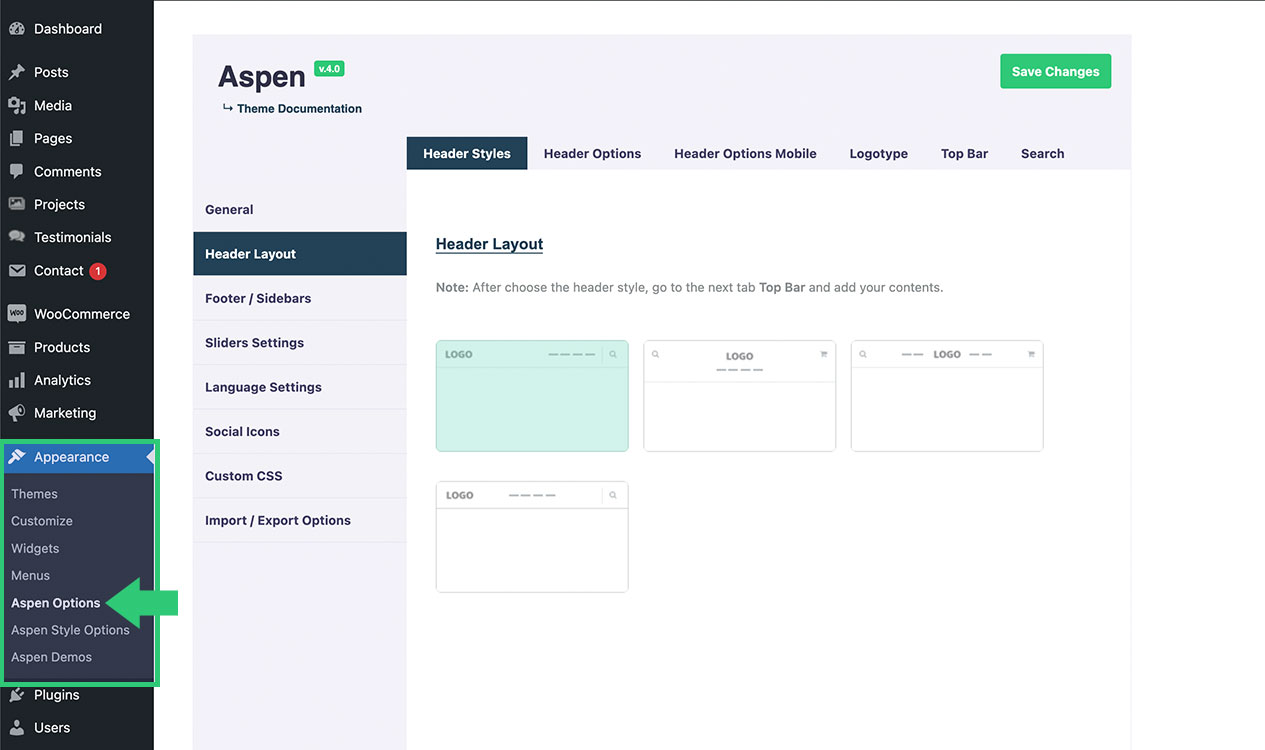Screen dimensions: 1265x750
Task: Select the highlighted green header layout
Action: 532,396
